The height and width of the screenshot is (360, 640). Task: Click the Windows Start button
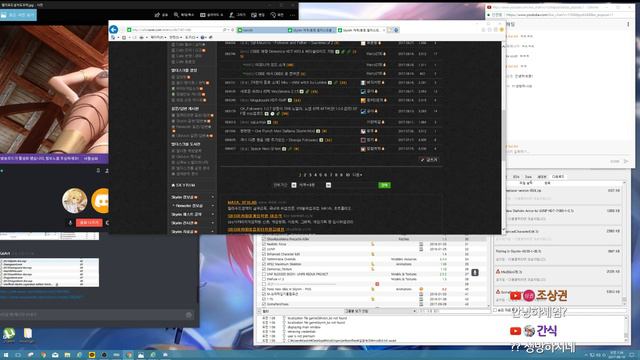6,355
